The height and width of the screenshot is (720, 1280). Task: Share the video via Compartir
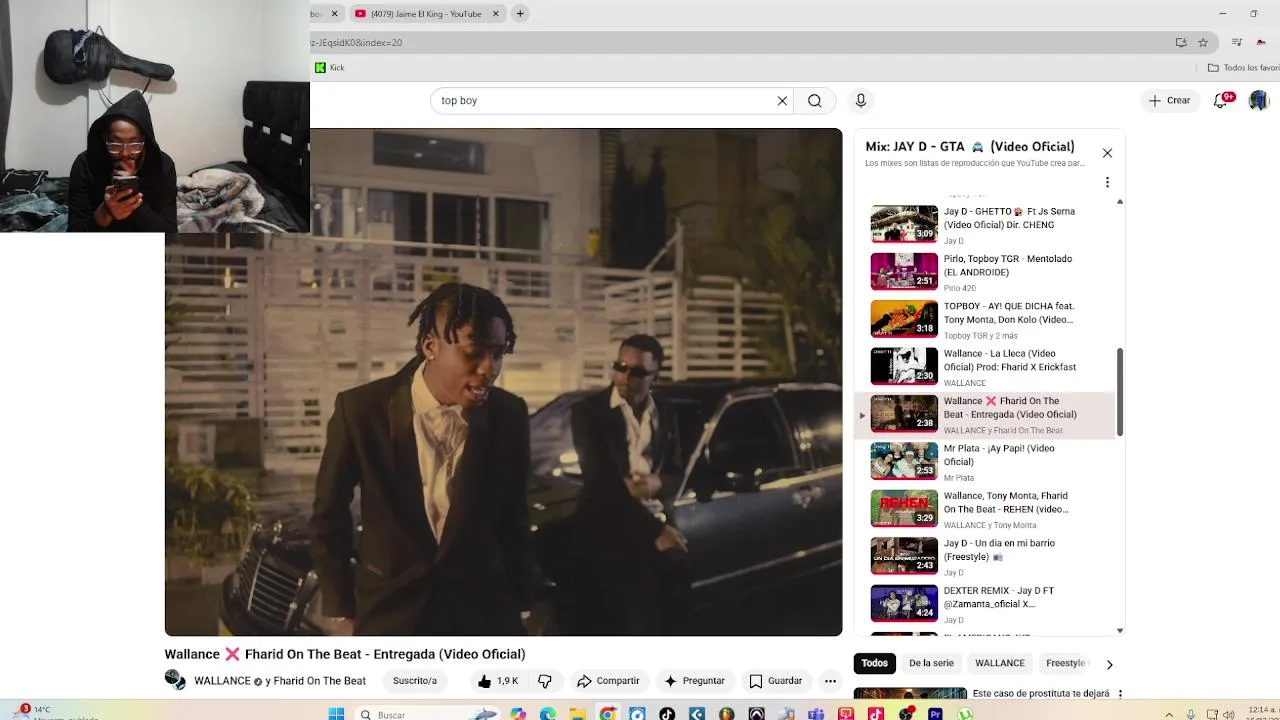[x=608, y=681]
